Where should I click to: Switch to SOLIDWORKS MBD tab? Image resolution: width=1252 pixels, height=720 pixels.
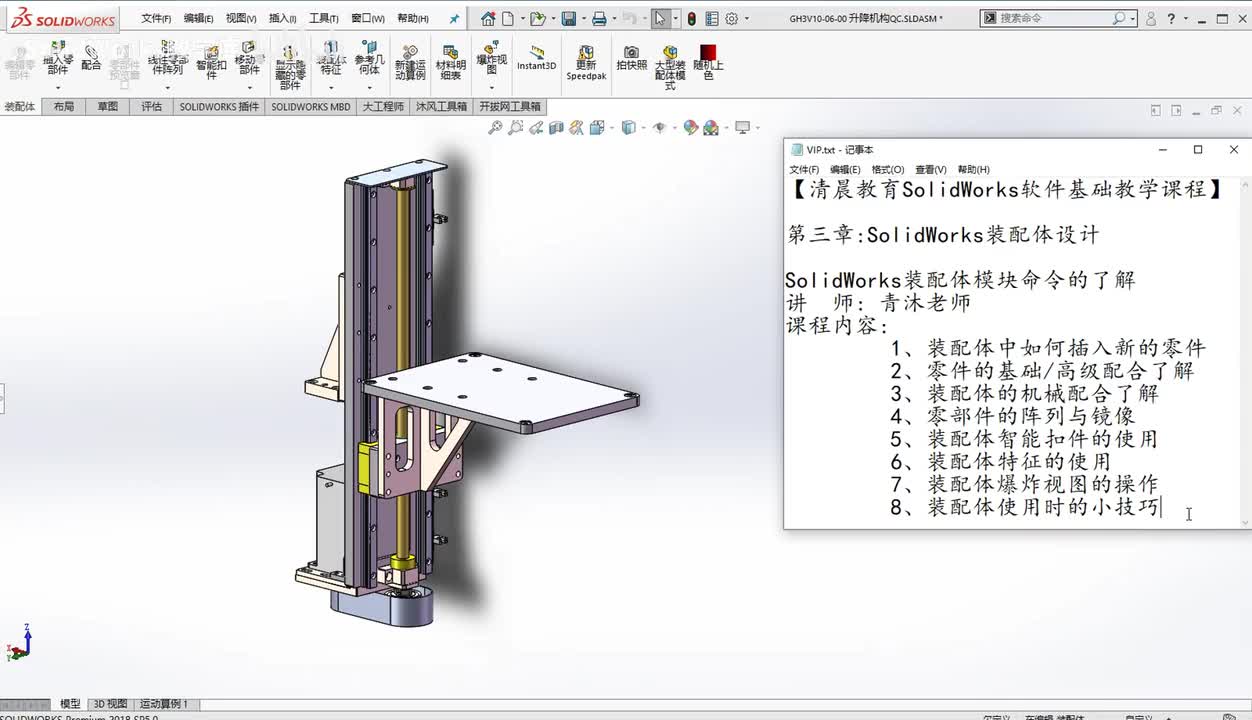[x=311, y=106]
